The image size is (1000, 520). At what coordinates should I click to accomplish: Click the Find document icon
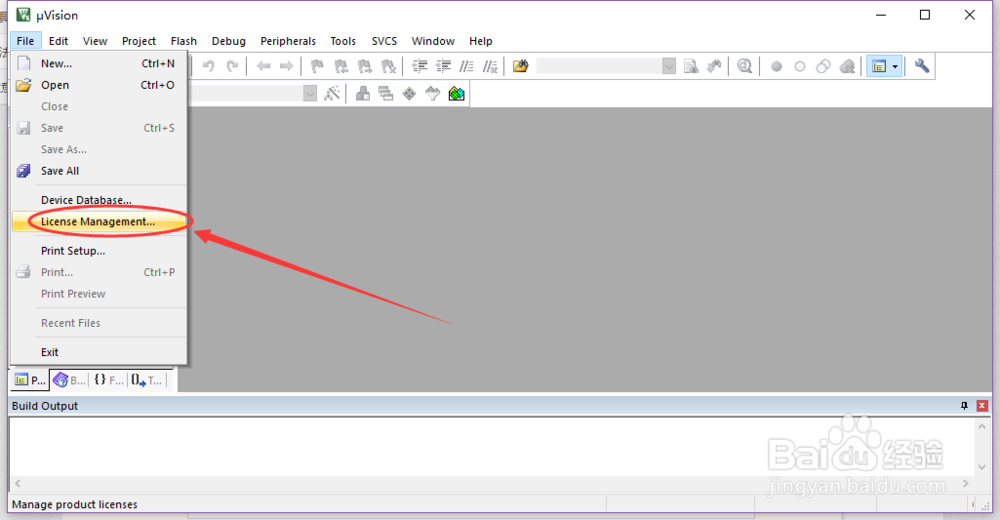click(691, 66)
